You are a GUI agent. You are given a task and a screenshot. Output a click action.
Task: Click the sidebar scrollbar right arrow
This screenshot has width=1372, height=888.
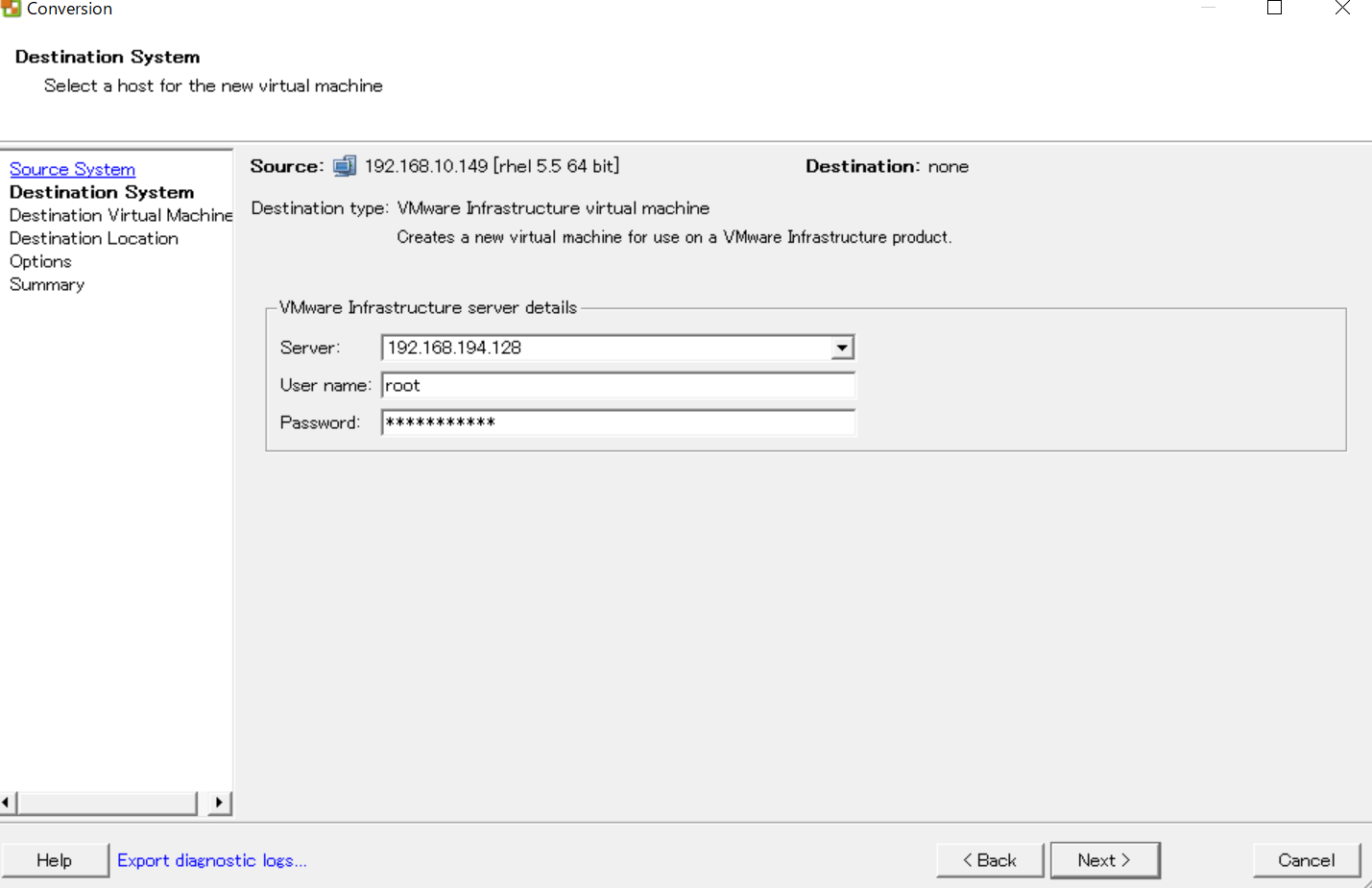(x=220, y=803)
